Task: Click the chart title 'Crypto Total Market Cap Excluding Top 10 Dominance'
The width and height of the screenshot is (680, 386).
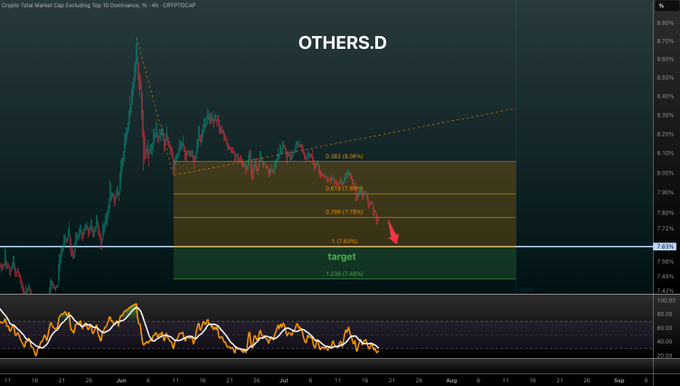Action: coord(71,5)
